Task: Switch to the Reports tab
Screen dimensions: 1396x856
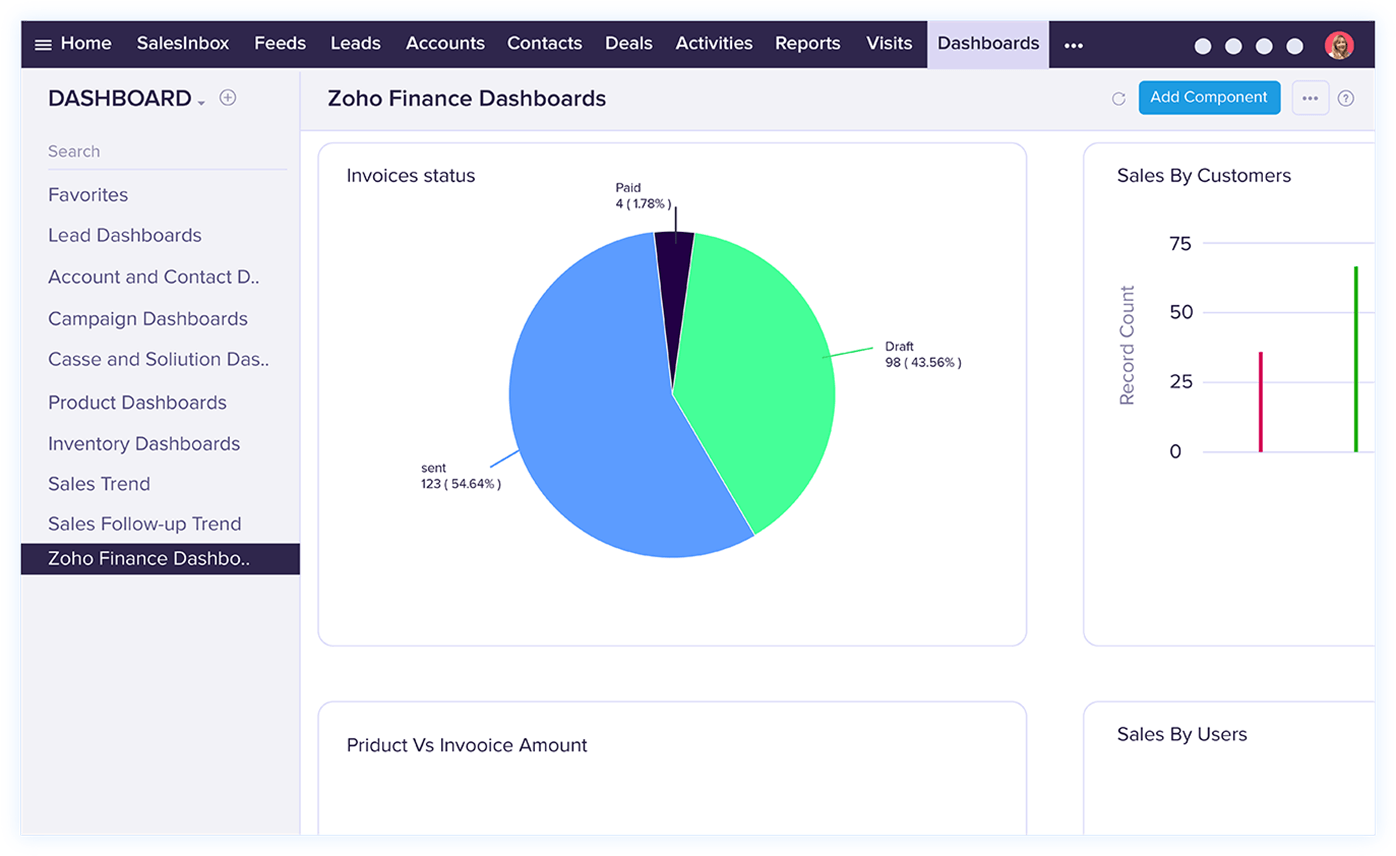Action: [x=807, y=44]
